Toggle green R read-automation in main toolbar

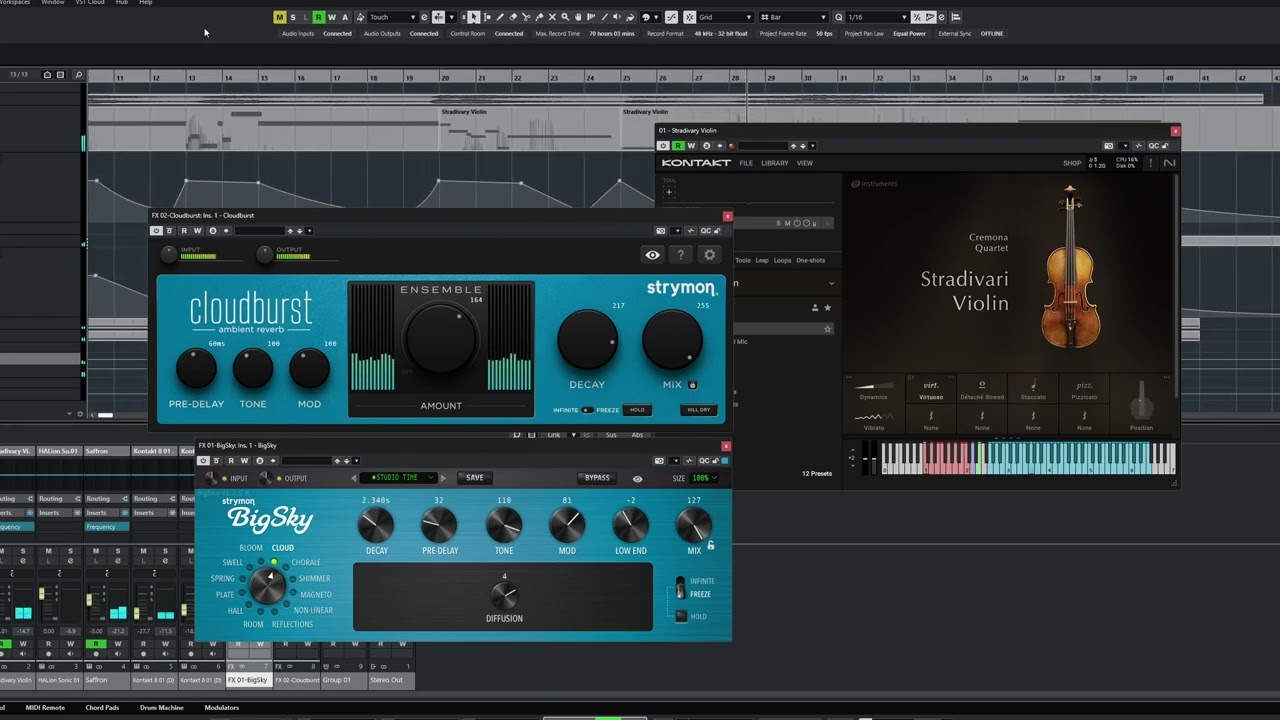coord(318,17)
